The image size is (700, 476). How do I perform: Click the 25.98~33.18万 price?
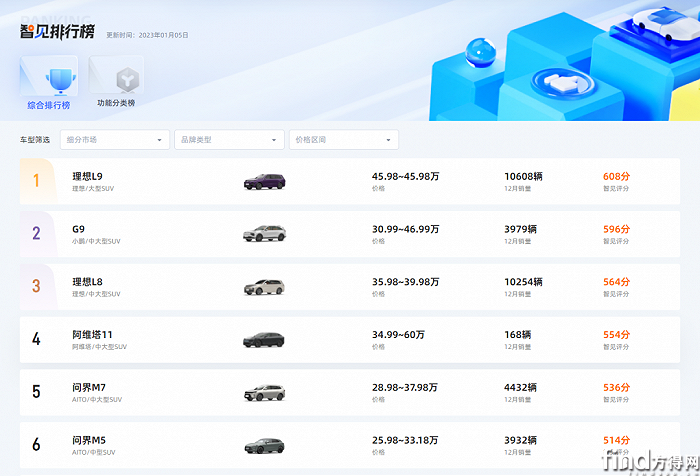pos(405,440)
